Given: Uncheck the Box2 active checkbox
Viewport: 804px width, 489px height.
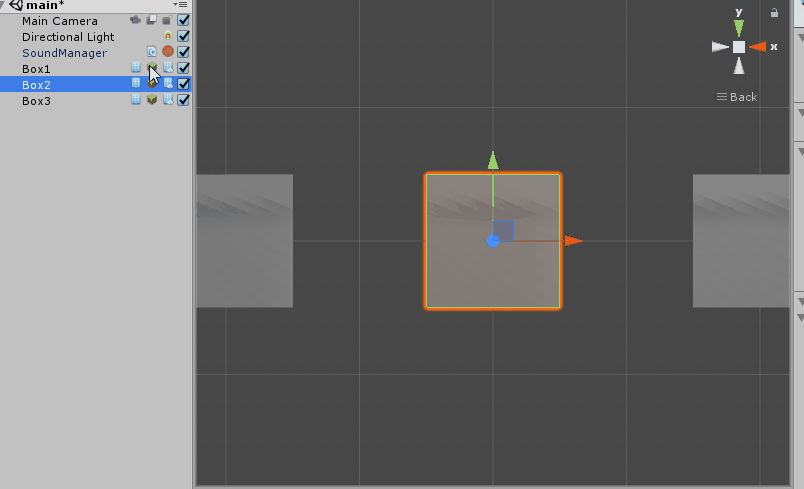Looking at the screenshot, I should [x=183, y=84].
